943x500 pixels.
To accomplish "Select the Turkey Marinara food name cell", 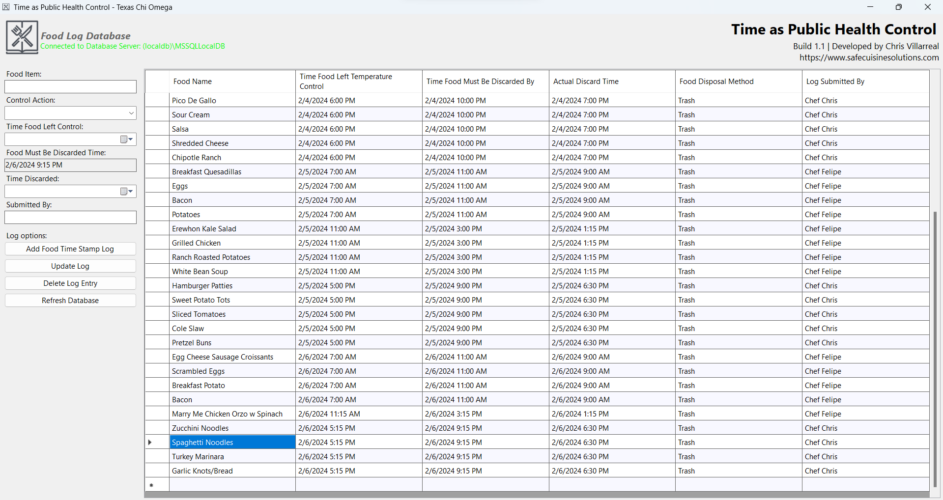I will (x=232, y=457).
